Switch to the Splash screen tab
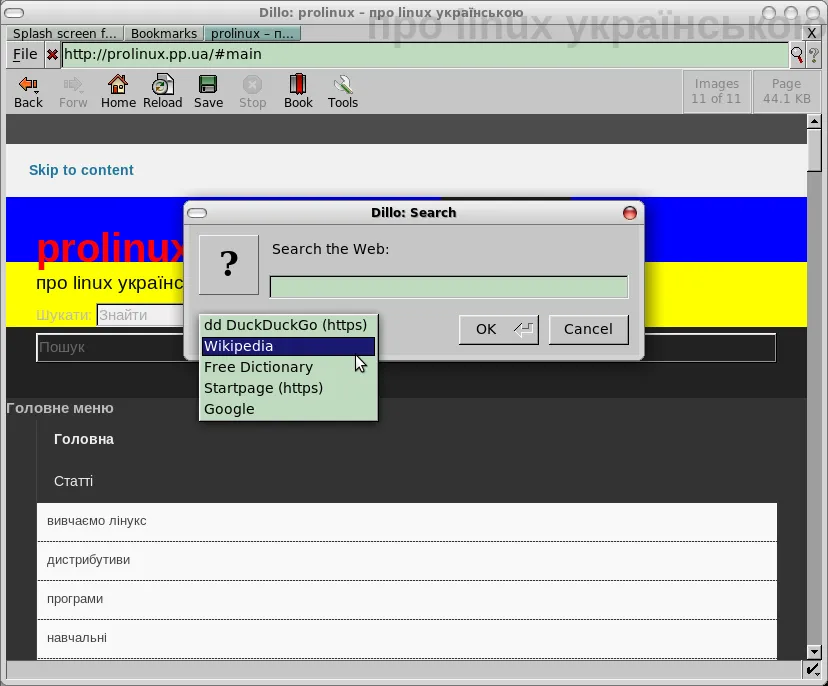The height and width of the screenshot is (686, 828). pos(64,33)
